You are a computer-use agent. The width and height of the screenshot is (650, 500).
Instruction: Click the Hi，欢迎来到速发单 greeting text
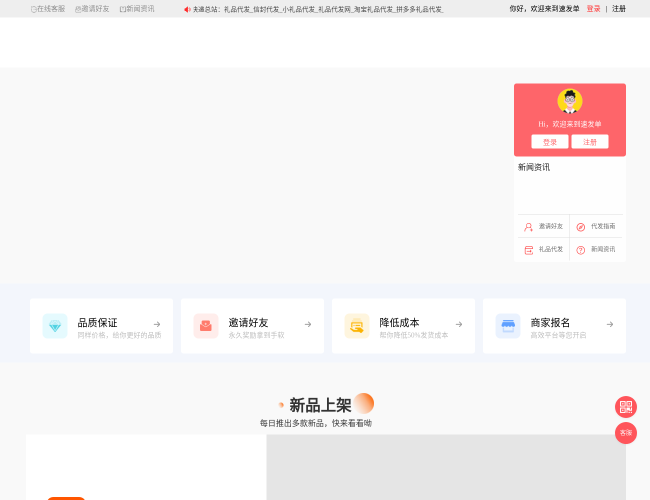pos(570,124)
